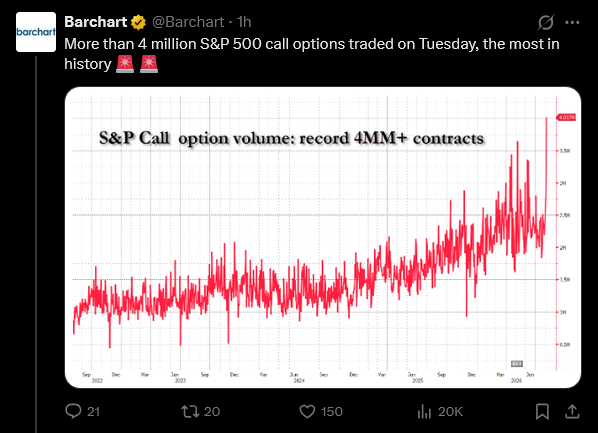Click the 150 likes count
This screenshot has width=598, height=433.
pos(331,412)
